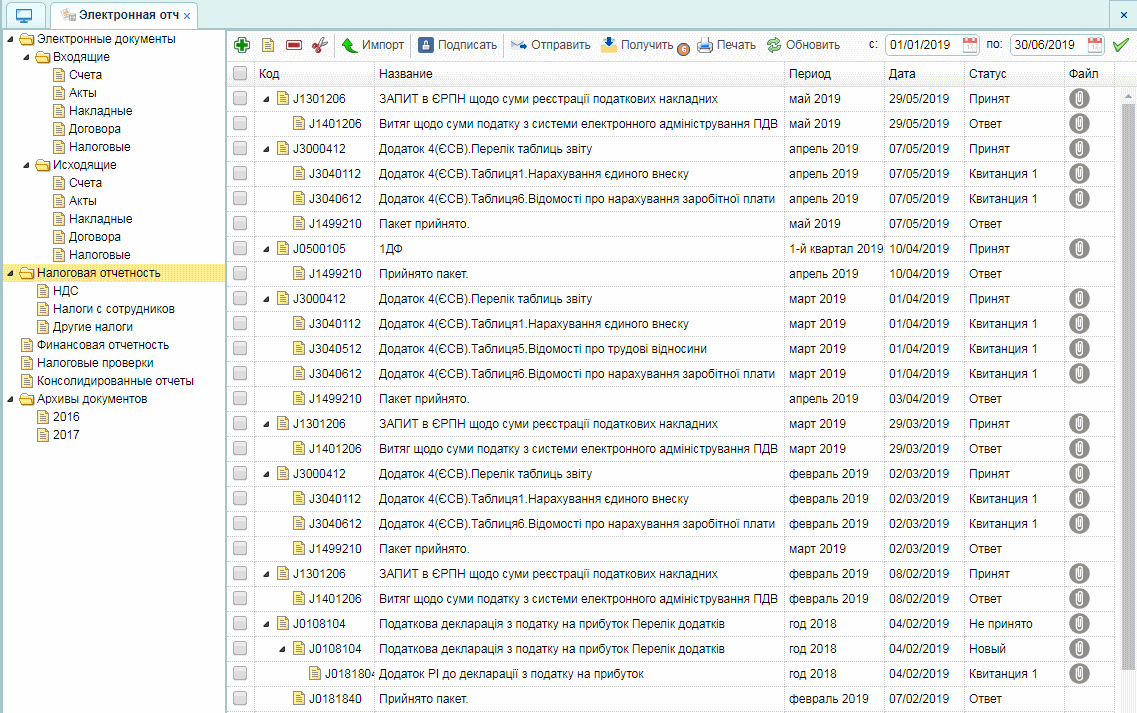Tick checkbox for J1301206 row dated 08/02/2019
Image resolution: width=1137 pixels, height=713 pixels.
240,573
